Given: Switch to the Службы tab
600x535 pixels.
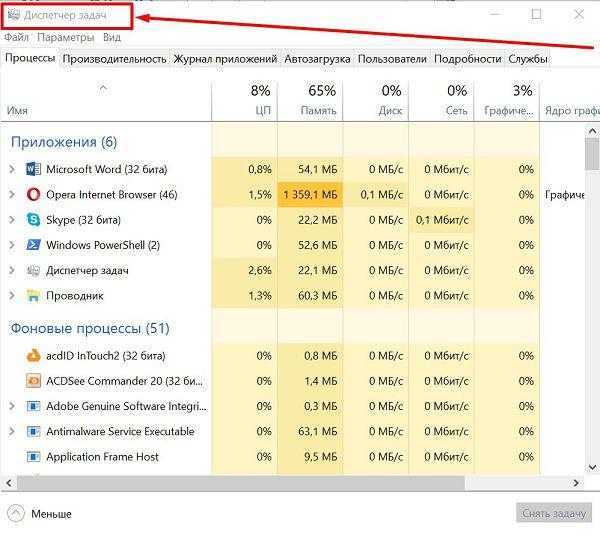Looking at the screenshot, I should 528,59.
